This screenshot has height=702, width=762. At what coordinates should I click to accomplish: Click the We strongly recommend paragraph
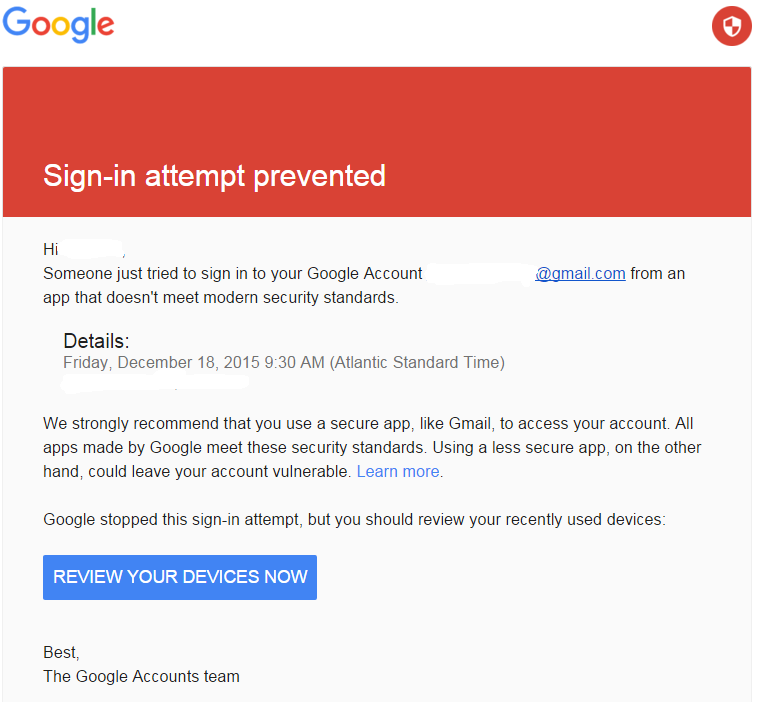[x=372, y=447]
